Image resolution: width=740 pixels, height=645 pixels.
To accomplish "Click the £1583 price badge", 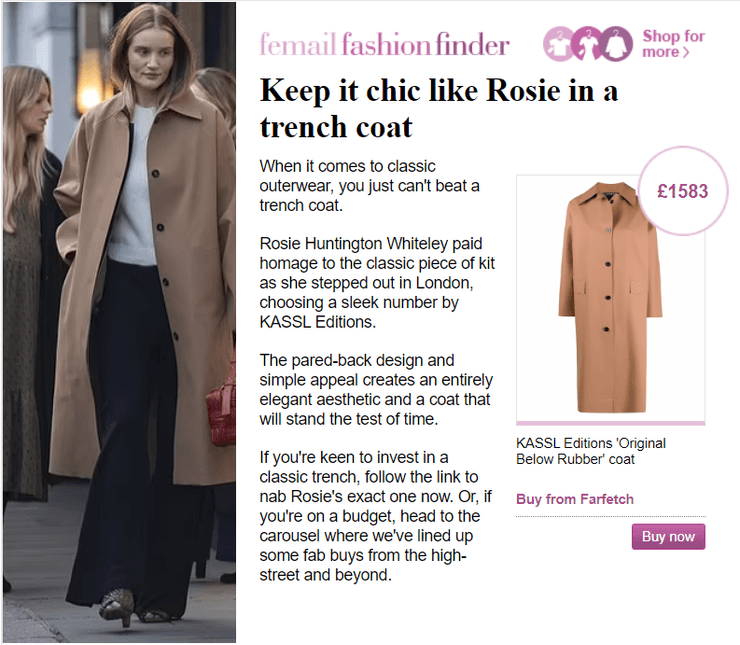I will 682,191.
